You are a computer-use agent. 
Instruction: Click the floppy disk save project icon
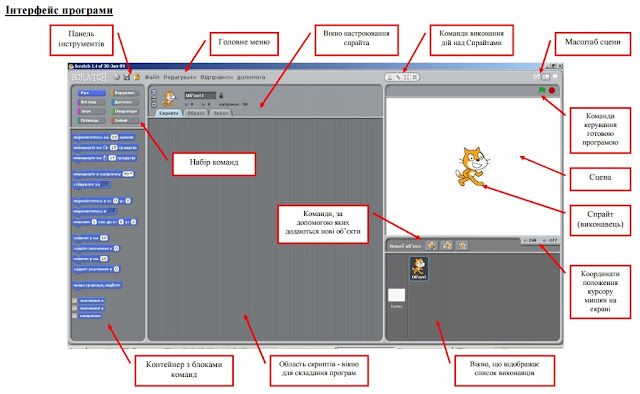point(127,77)
